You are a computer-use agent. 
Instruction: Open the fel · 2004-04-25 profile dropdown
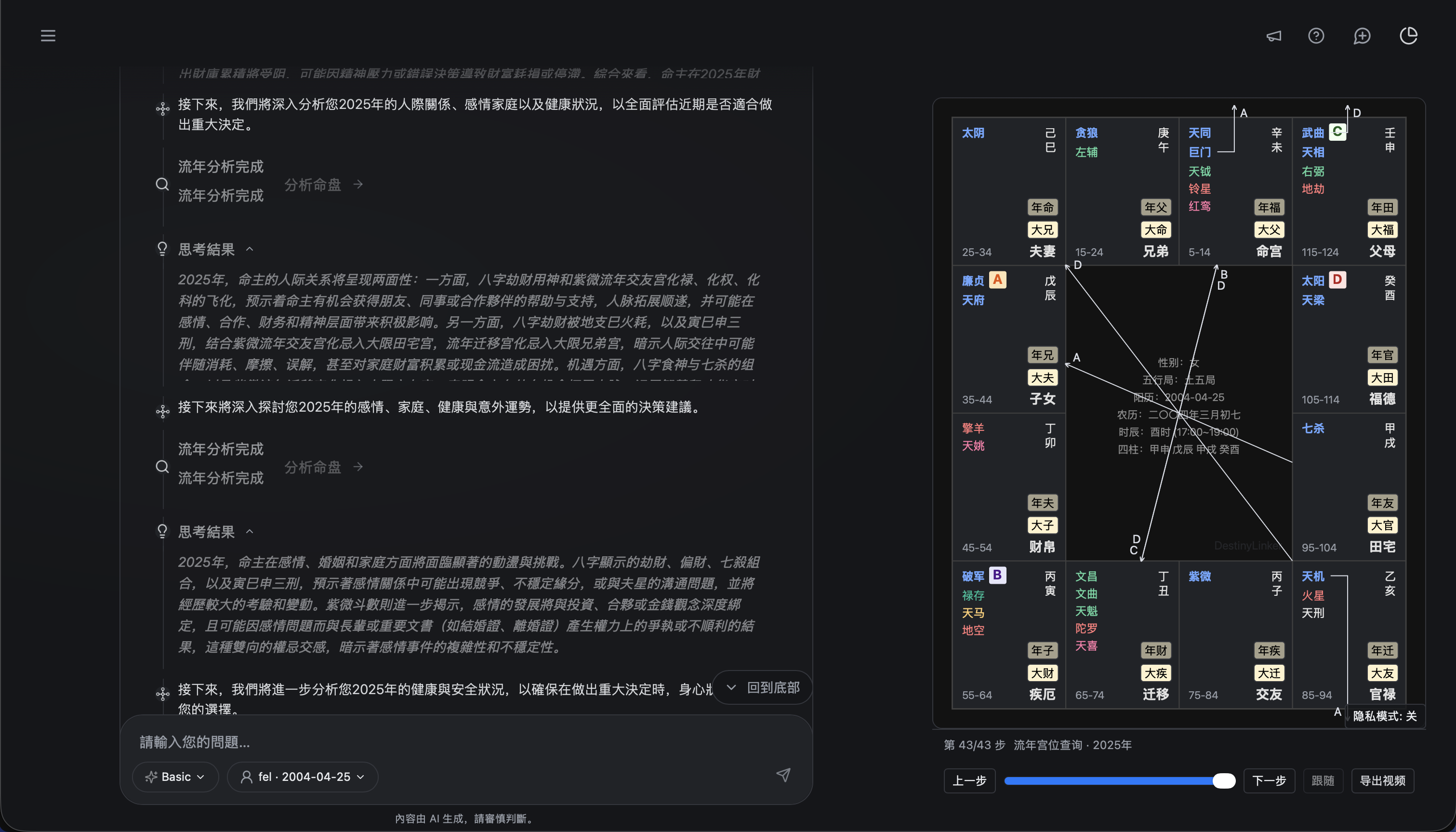(x=303, y=776)
